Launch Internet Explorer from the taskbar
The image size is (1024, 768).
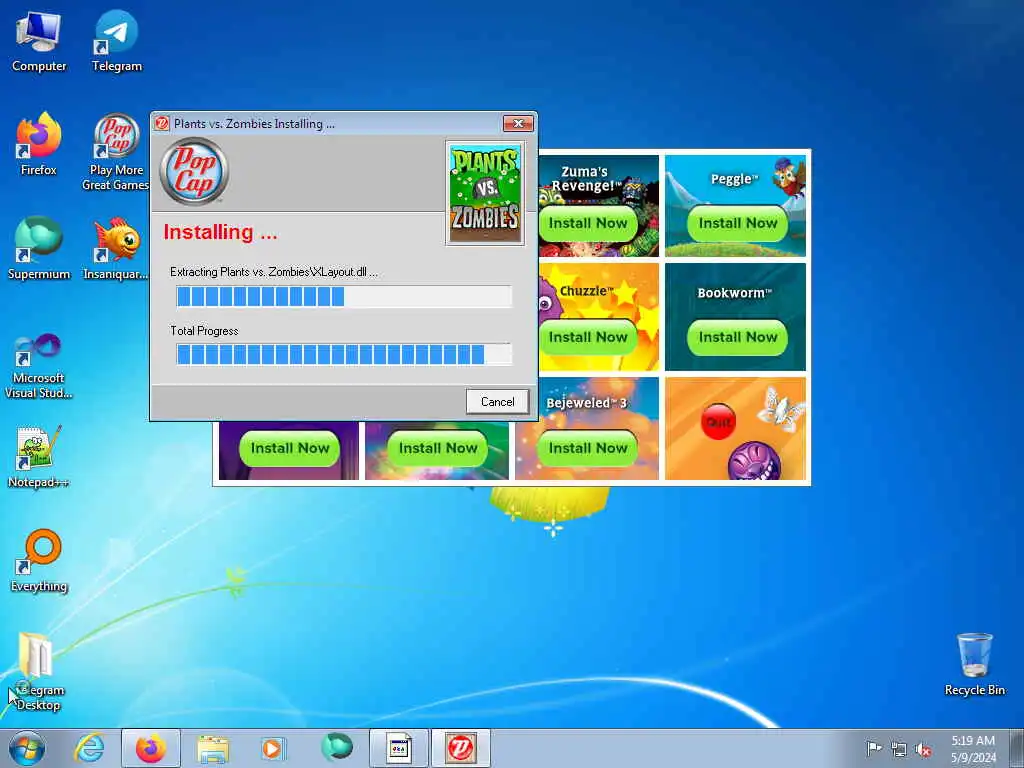pyautogui.click(x=89, y=748)
